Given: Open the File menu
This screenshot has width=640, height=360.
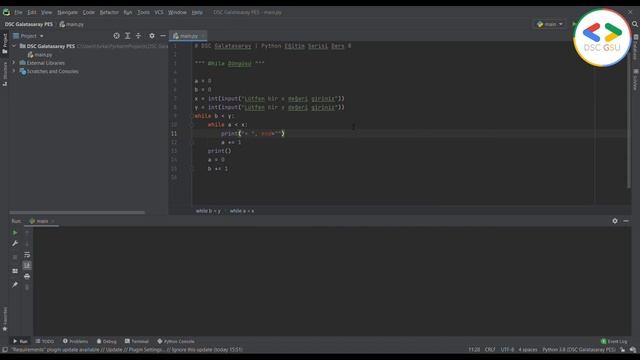Looking at the screenshot, I should 18,12.
